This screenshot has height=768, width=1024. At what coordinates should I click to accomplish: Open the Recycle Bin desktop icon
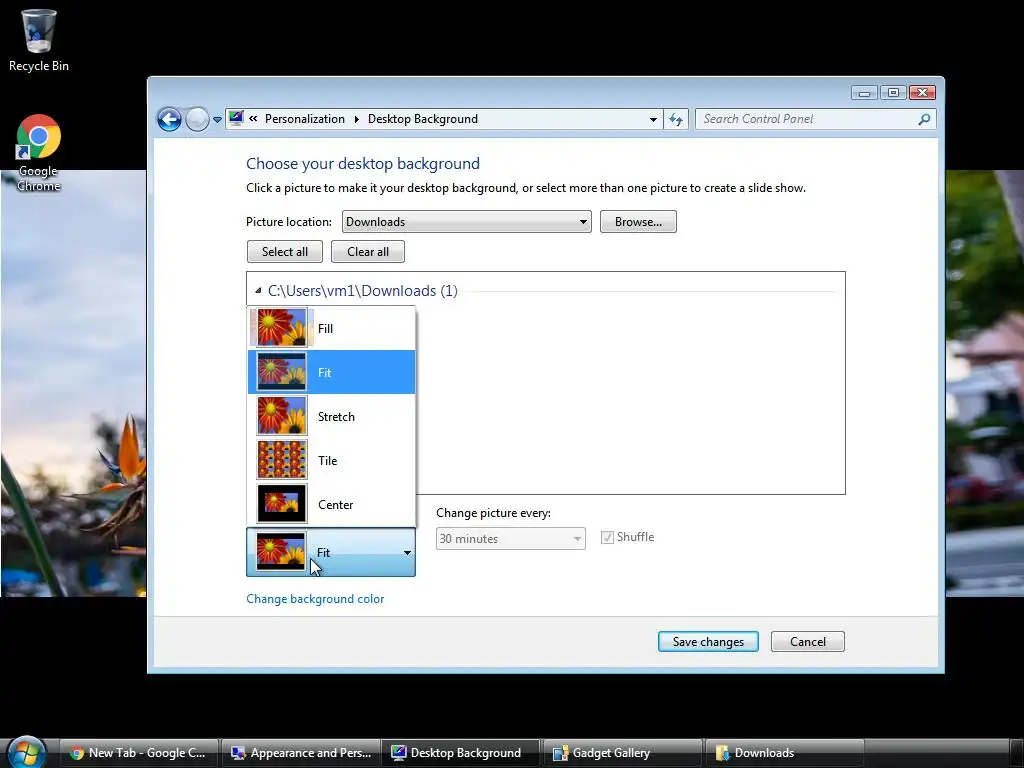coord(39,40)
